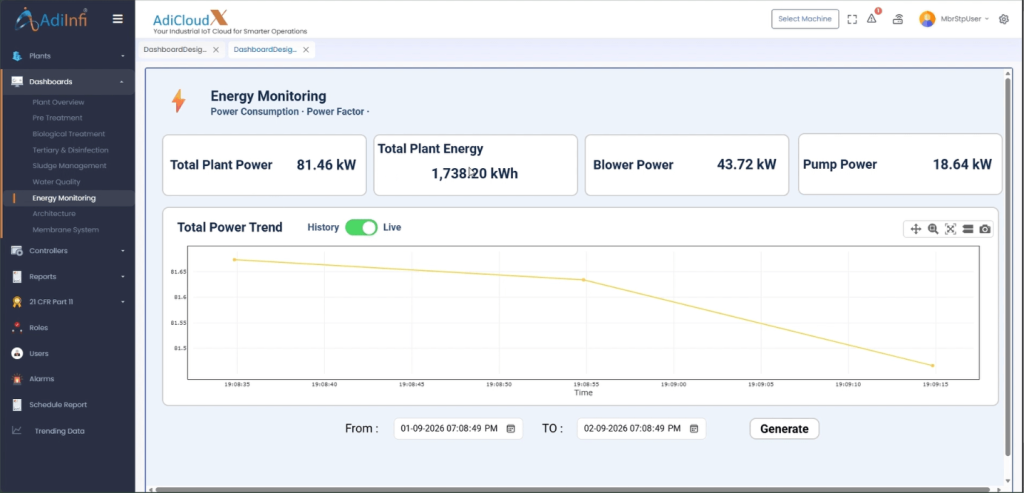This screenshot has height=493, width=1024.
Task: Open Sludge Management dashboard
Action: point(69,166)
